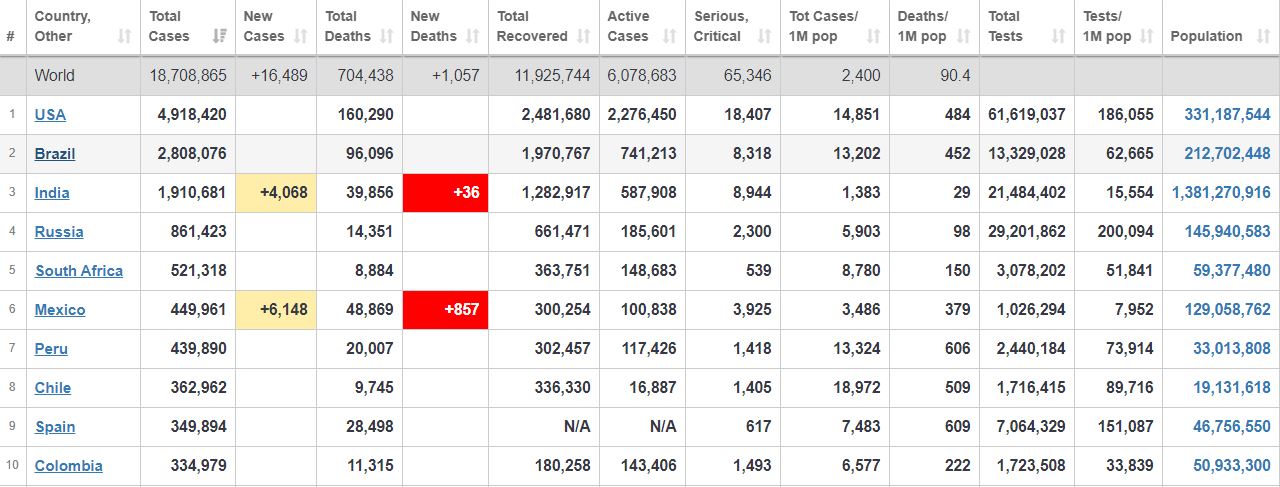Sort table by Total Cases column arrow
Screen dimensions: 1280x487
(x=220, y=36)
